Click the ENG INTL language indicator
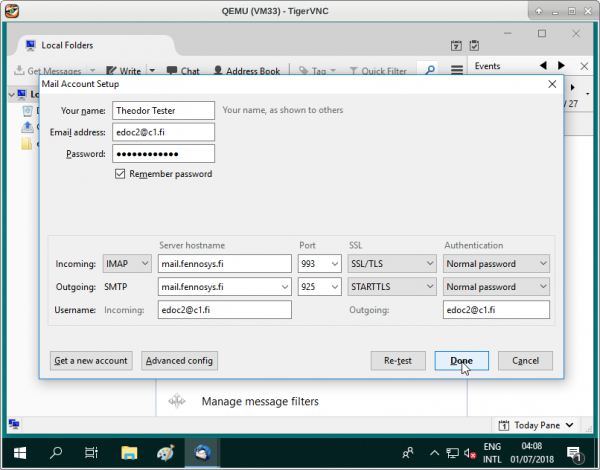Viewport: 600px width, 470px height. (492, 453)
